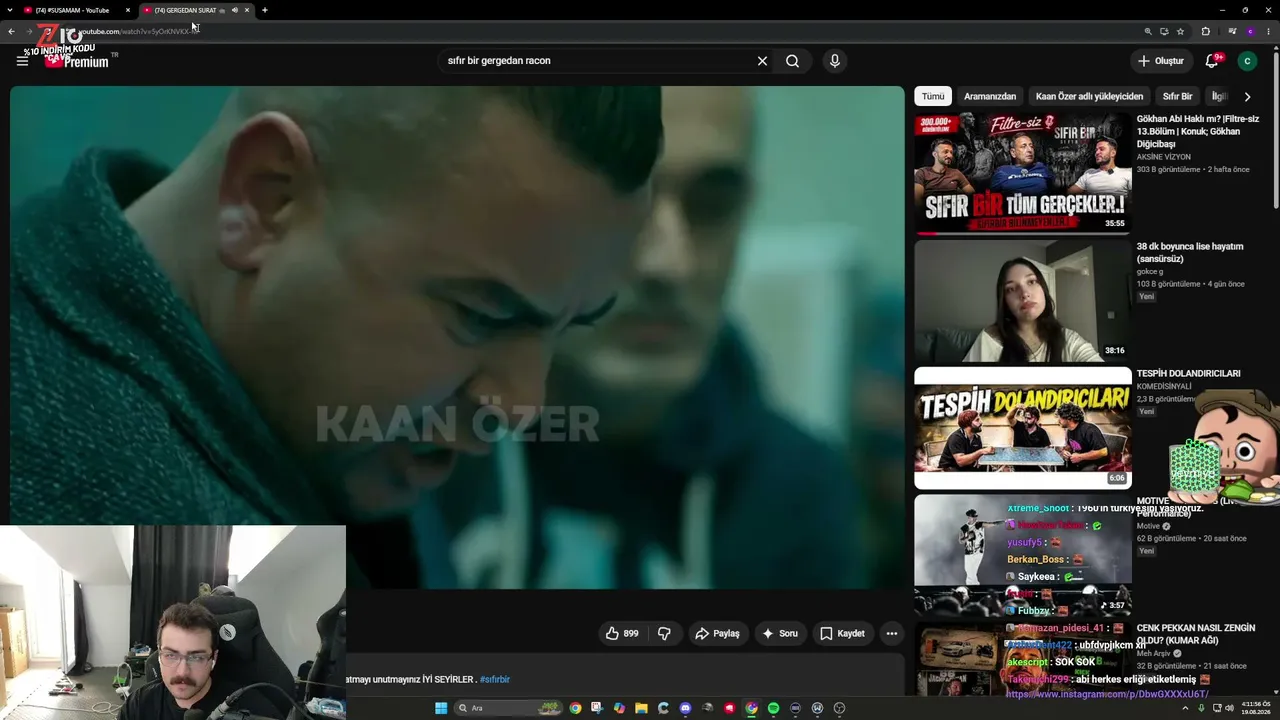Open the 38 dk boyunca lise hayatım thumbnail

click(x=1023, y=301)
